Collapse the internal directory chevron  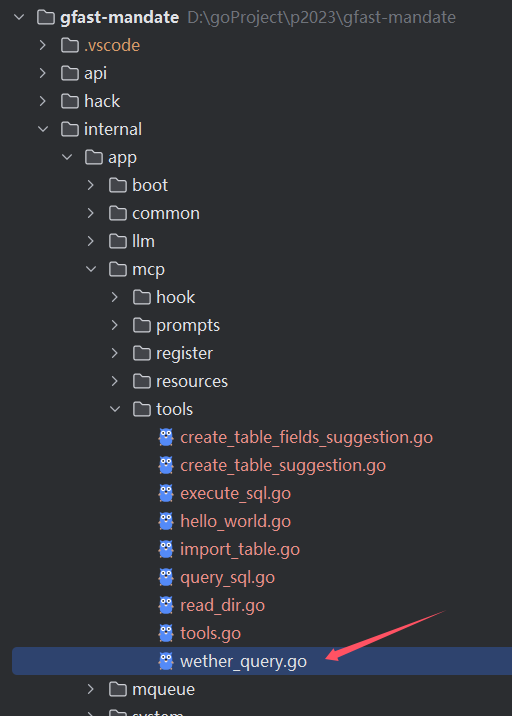click(x=43, y=129)
